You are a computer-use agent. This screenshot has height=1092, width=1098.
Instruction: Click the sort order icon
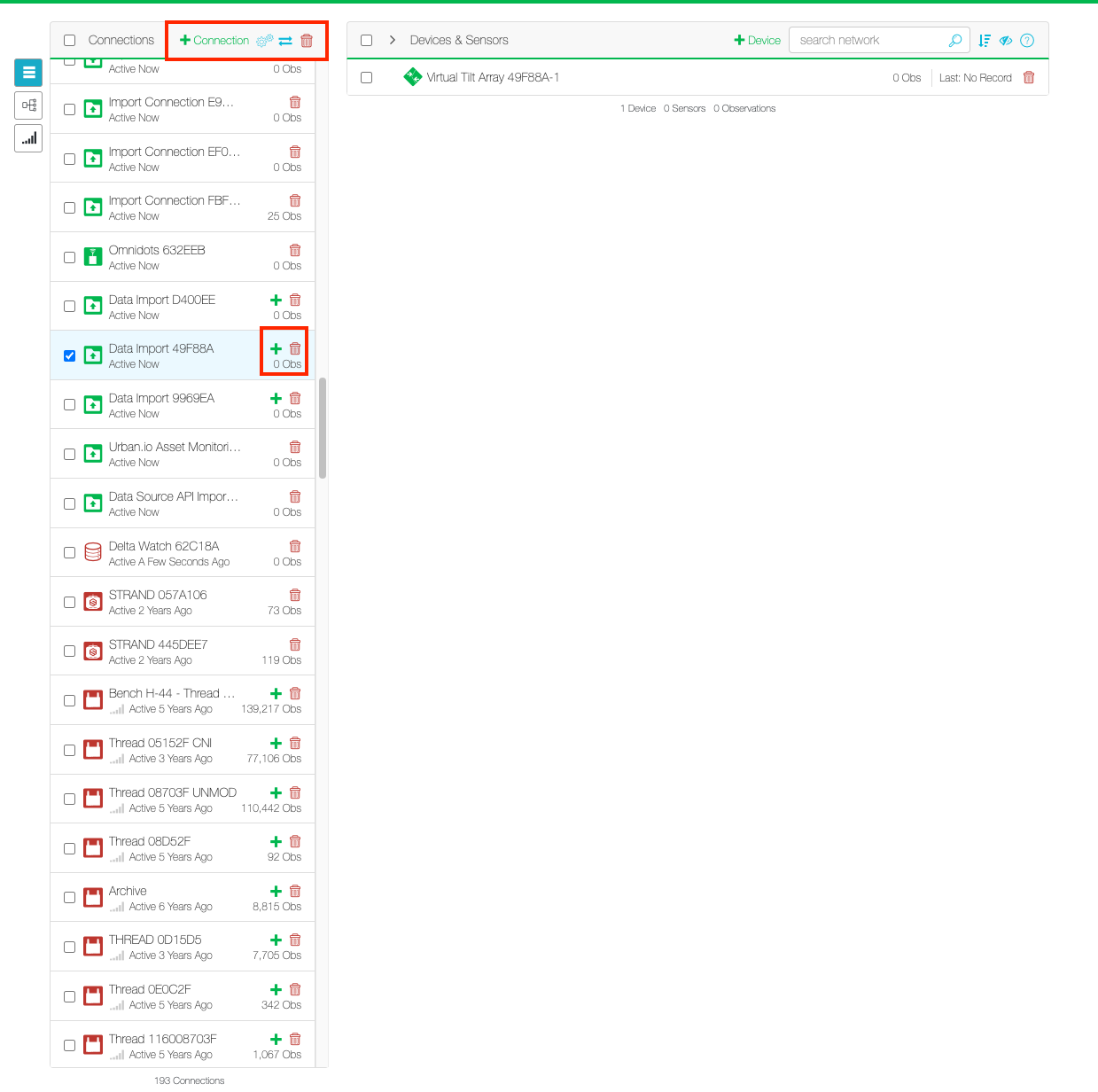click(x=985, y=40)
